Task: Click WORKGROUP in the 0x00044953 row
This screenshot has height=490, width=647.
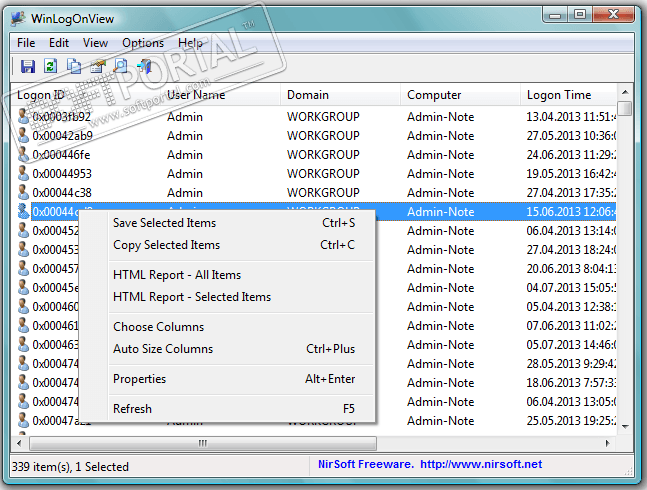Action: pos(323,174)
